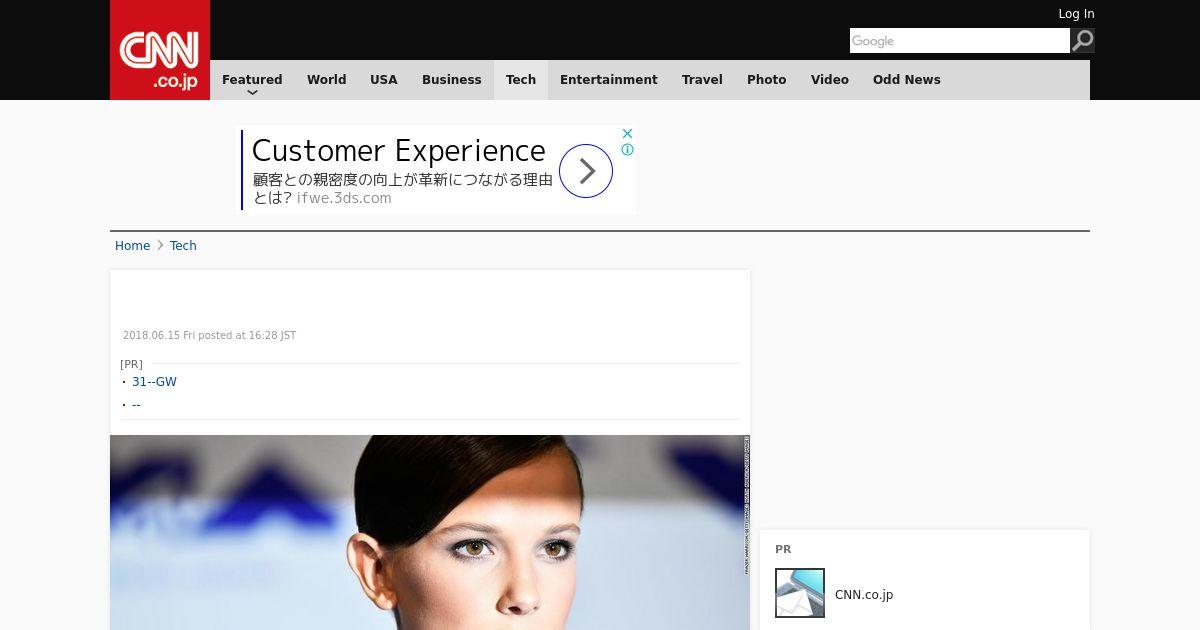This screenshot has width=1200, height=630.
Task: Click the magnifier search button
Action: point(1082,40)
